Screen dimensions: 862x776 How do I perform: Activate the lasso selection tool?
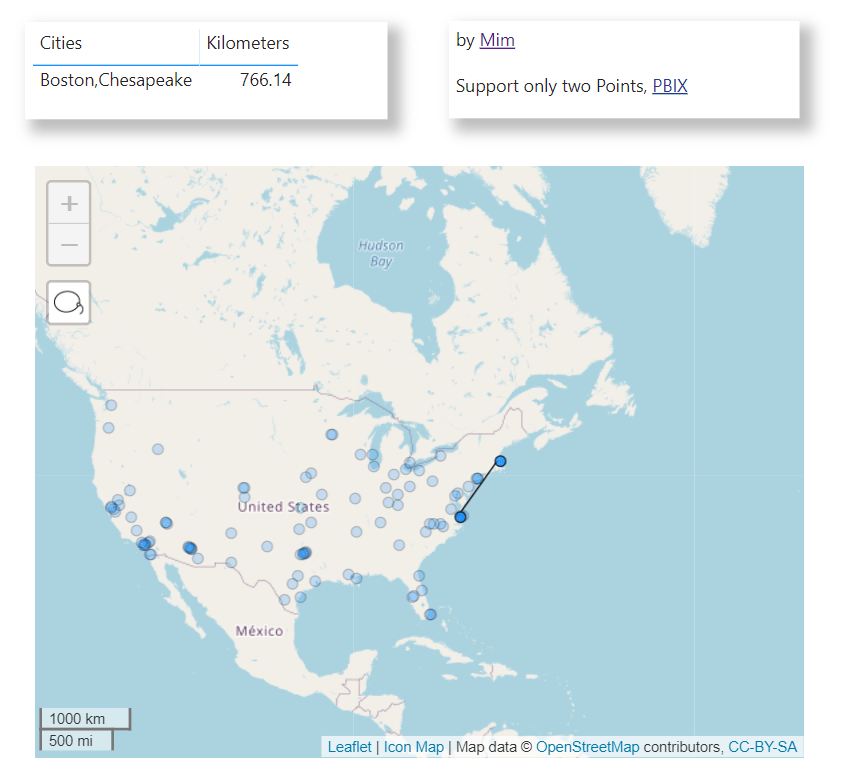point(69,302)
